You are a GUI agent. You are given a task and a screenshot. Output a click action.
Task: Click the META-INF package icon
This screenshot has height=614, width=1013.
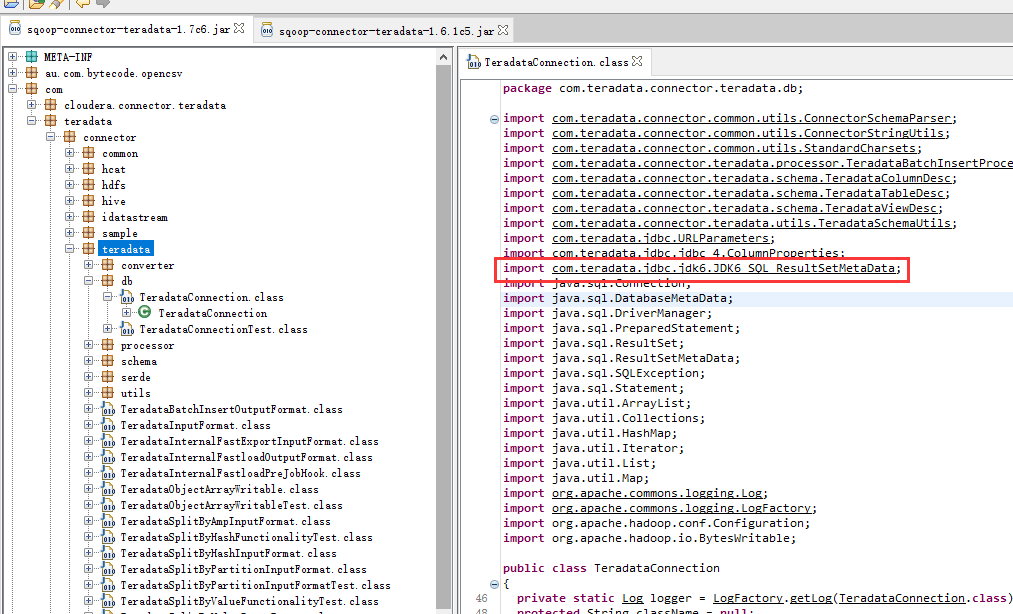pos(32,57)
